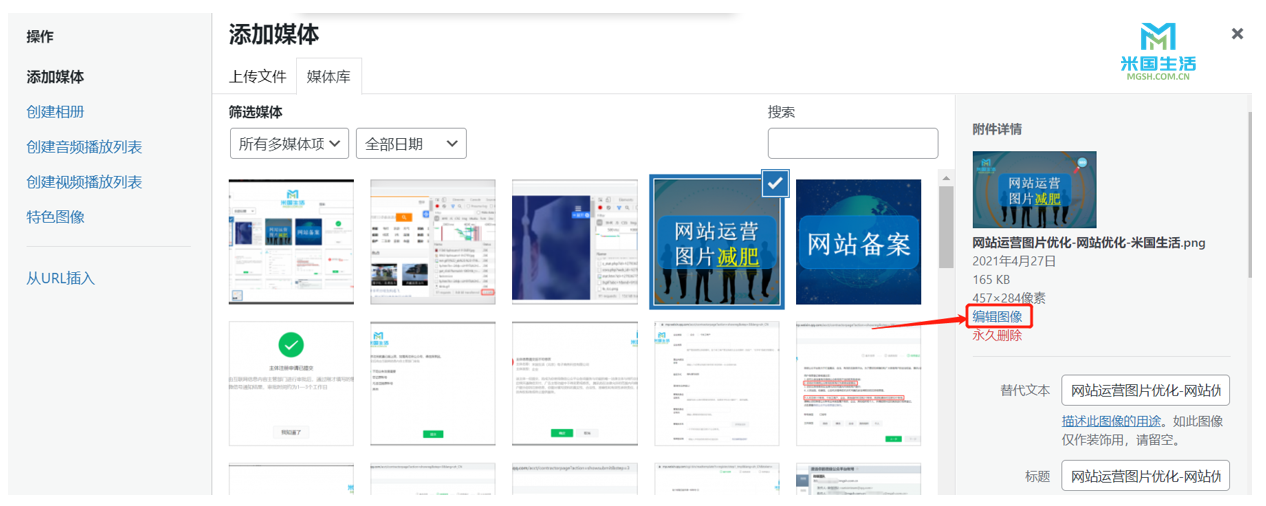Click the 标题 input field
The width and height of the screenshot is (1266, 506).
click(x=1145, y=476)
